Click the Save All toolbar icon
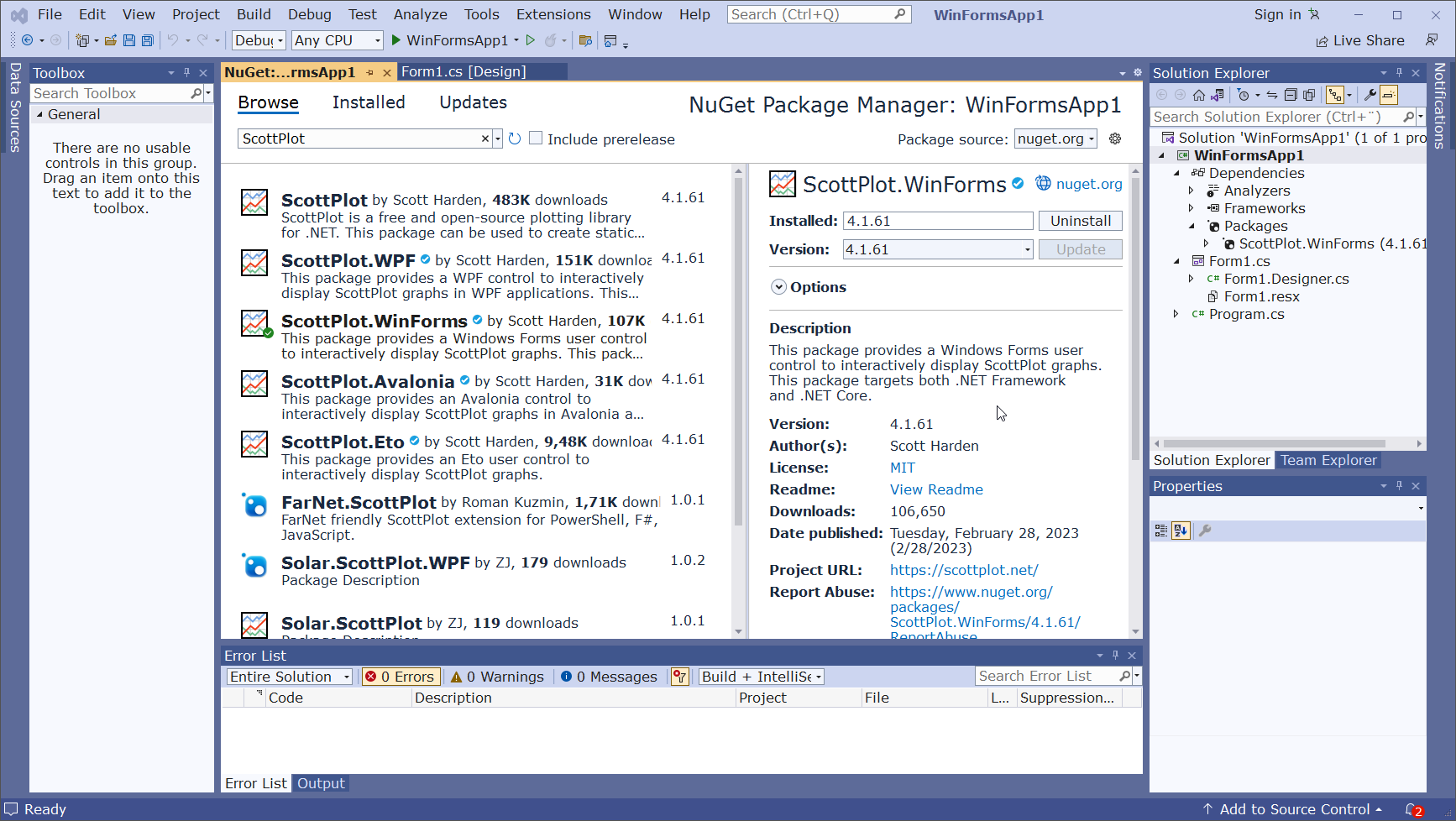Screen dimensions: 1456x821 pos(148,40)
